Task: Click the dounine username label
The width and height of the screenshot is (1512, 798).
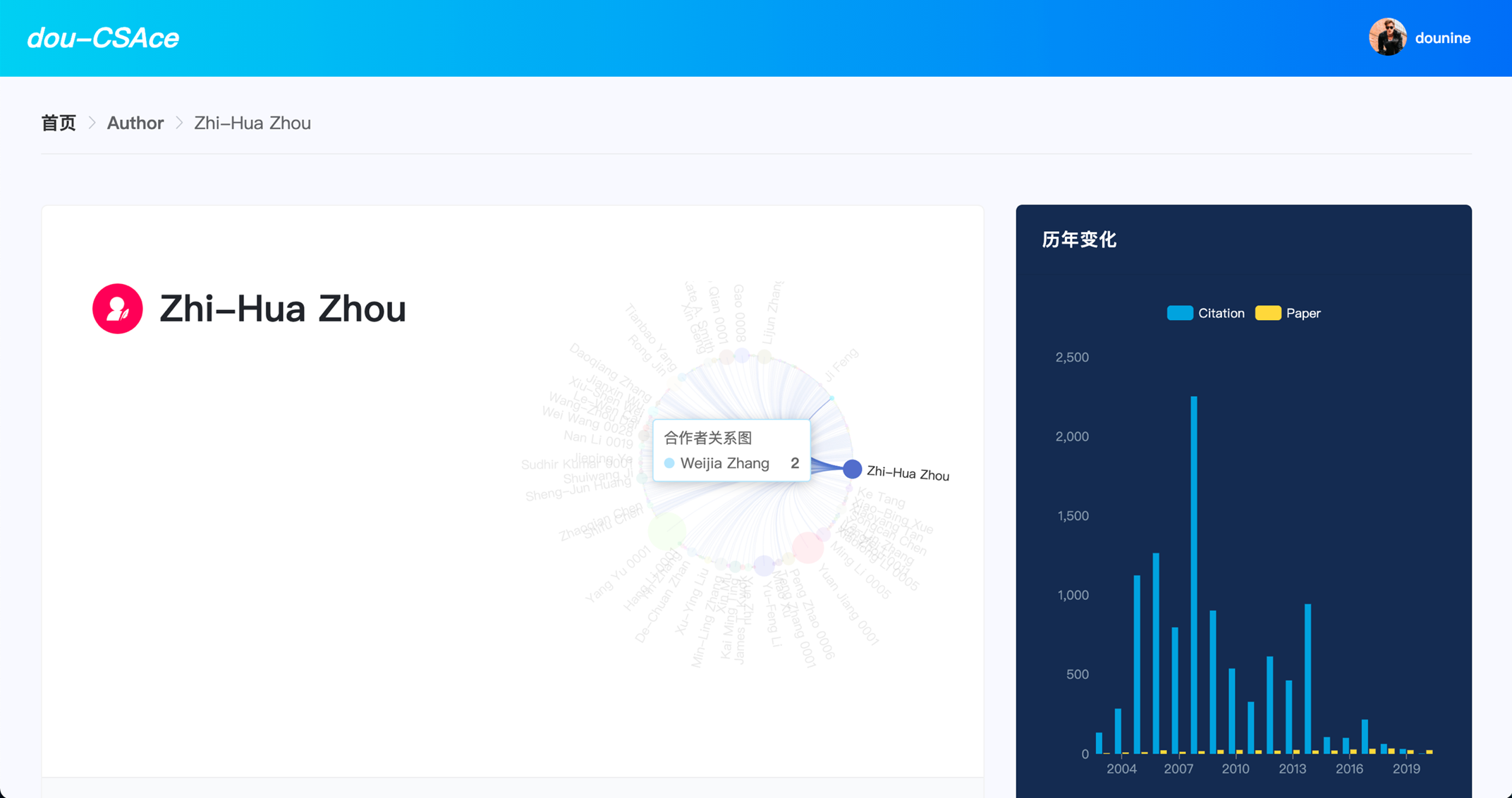Action: point(1442,38)
